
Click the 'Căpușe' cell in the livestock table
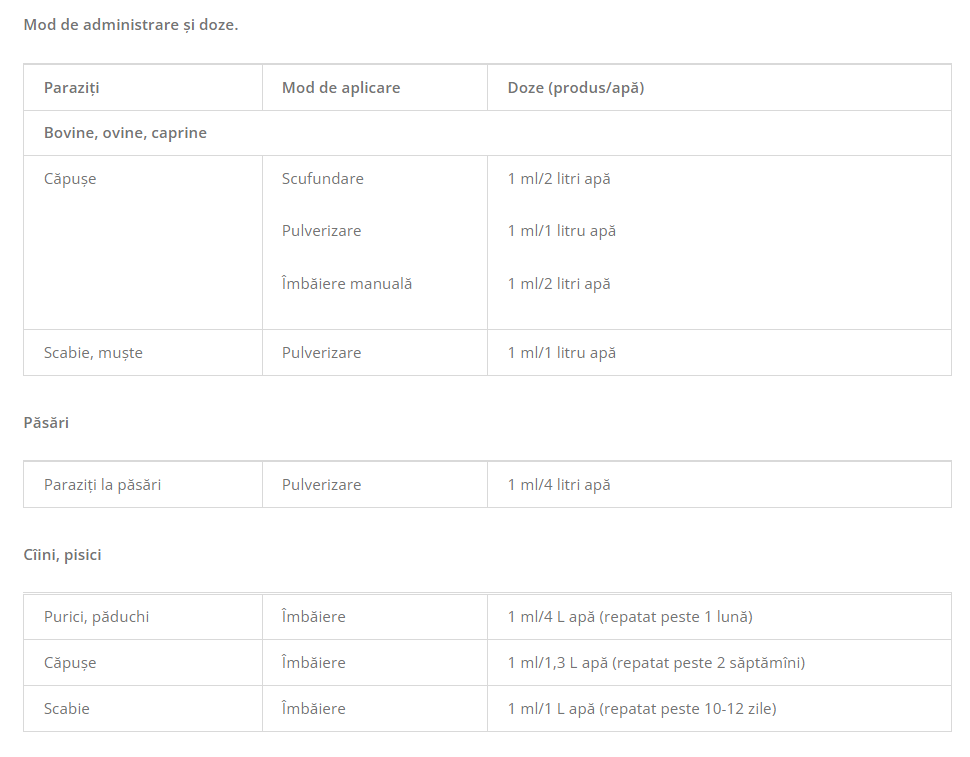pos(70,179)
